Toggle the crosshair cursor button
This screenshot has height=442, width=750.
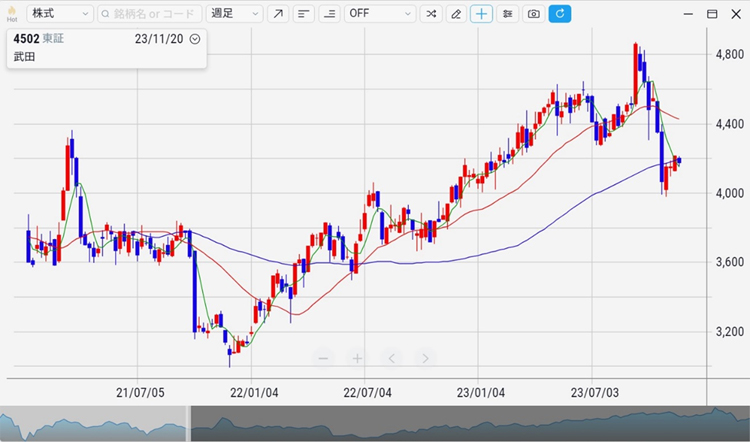point(482,14)
